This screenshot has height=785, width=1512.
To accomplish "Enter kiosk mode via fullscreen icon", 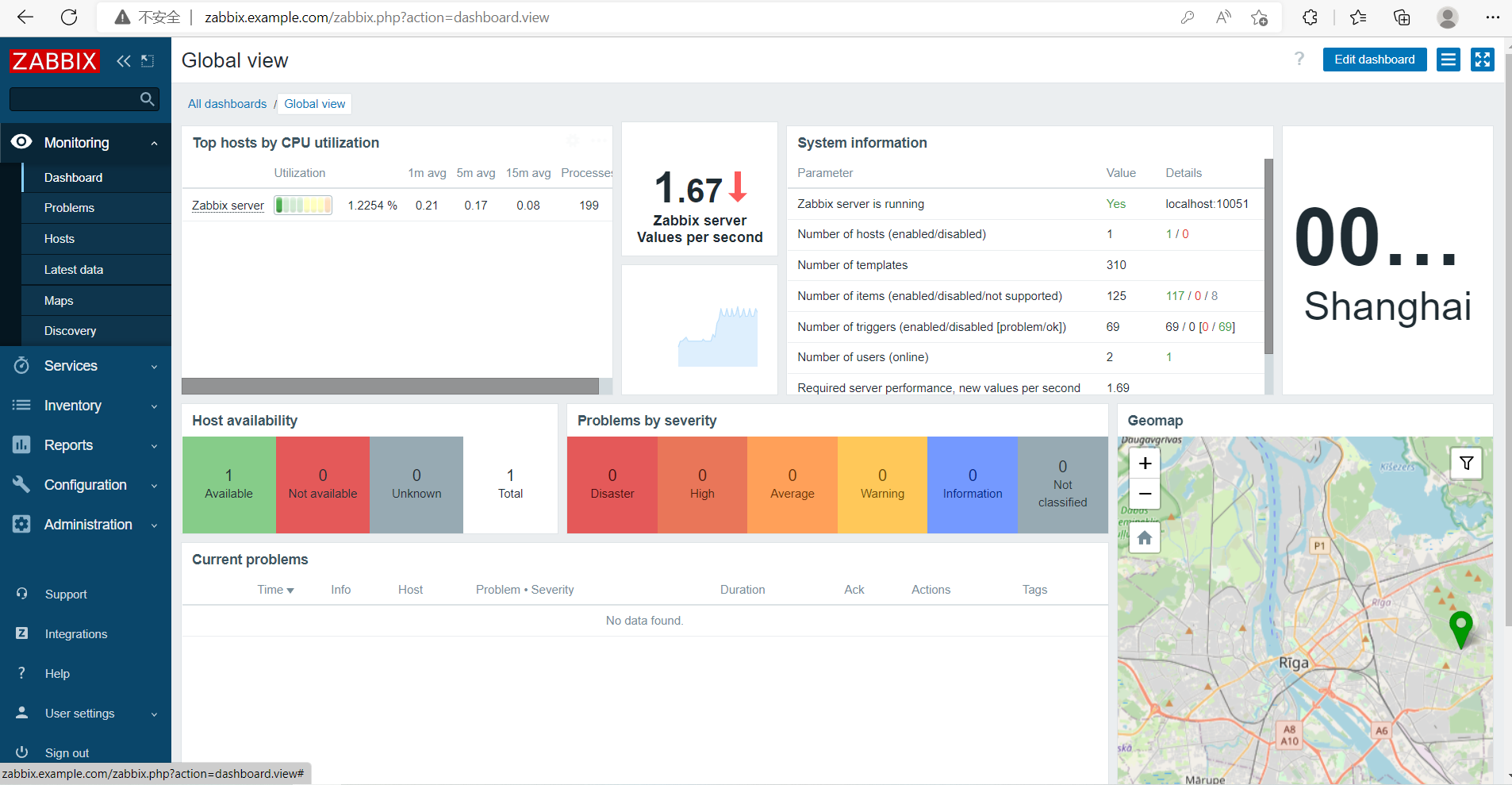I will pos(1483,60).
